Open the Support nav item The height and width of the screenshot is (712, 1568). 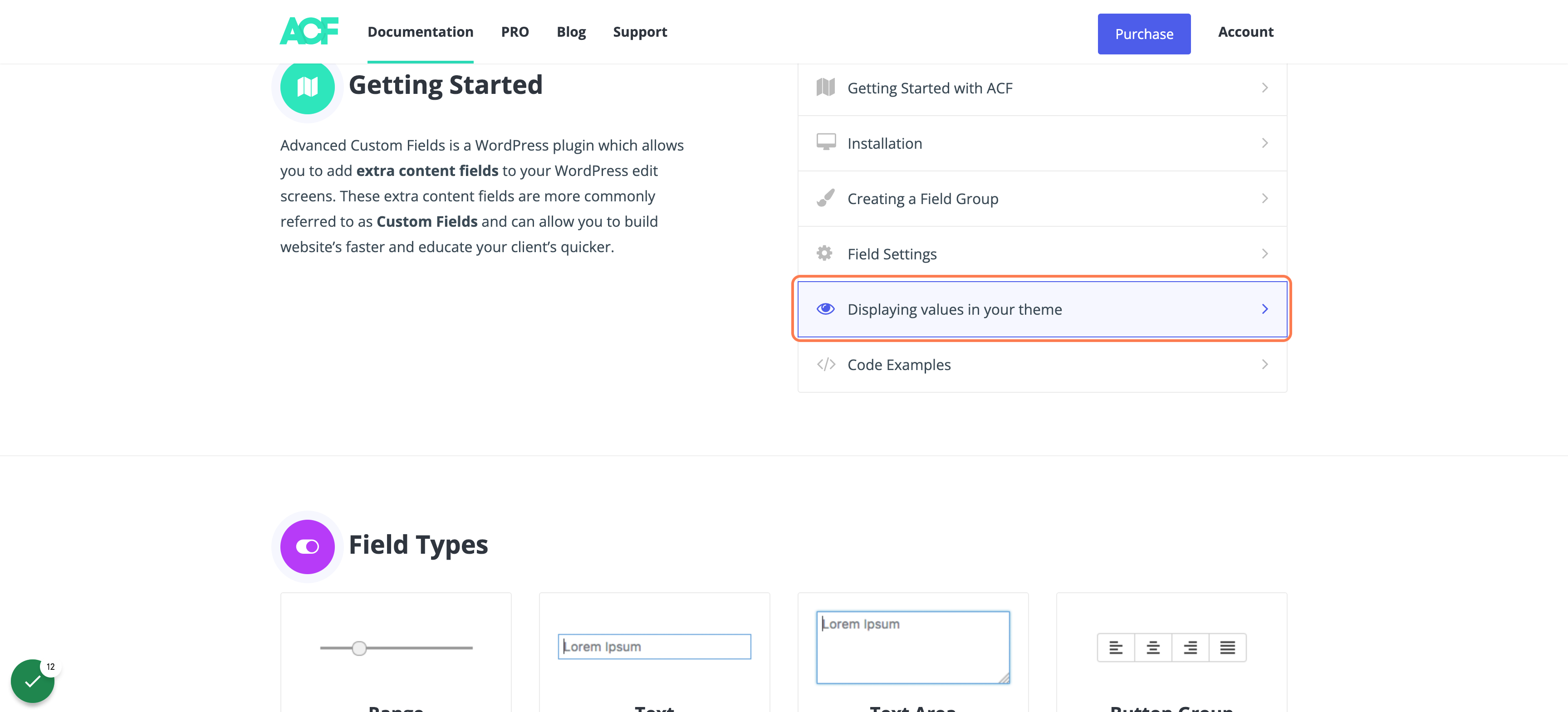(x=640, y=32)
